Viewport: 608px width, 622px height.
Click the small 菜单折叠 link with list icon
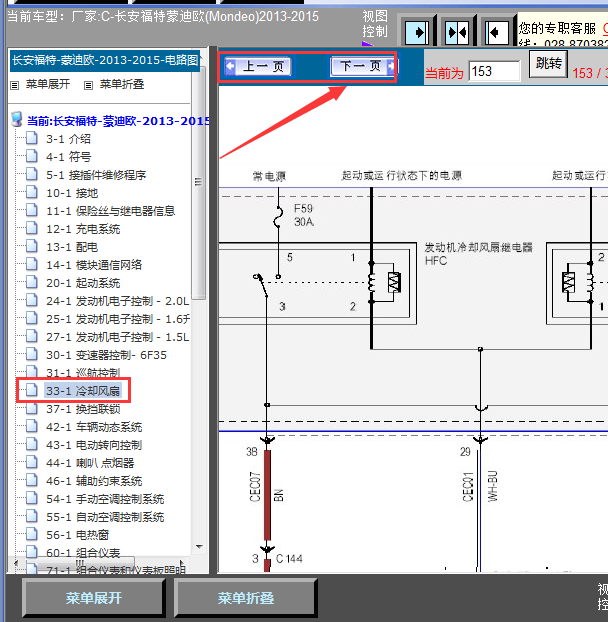(x=115, y=84)
